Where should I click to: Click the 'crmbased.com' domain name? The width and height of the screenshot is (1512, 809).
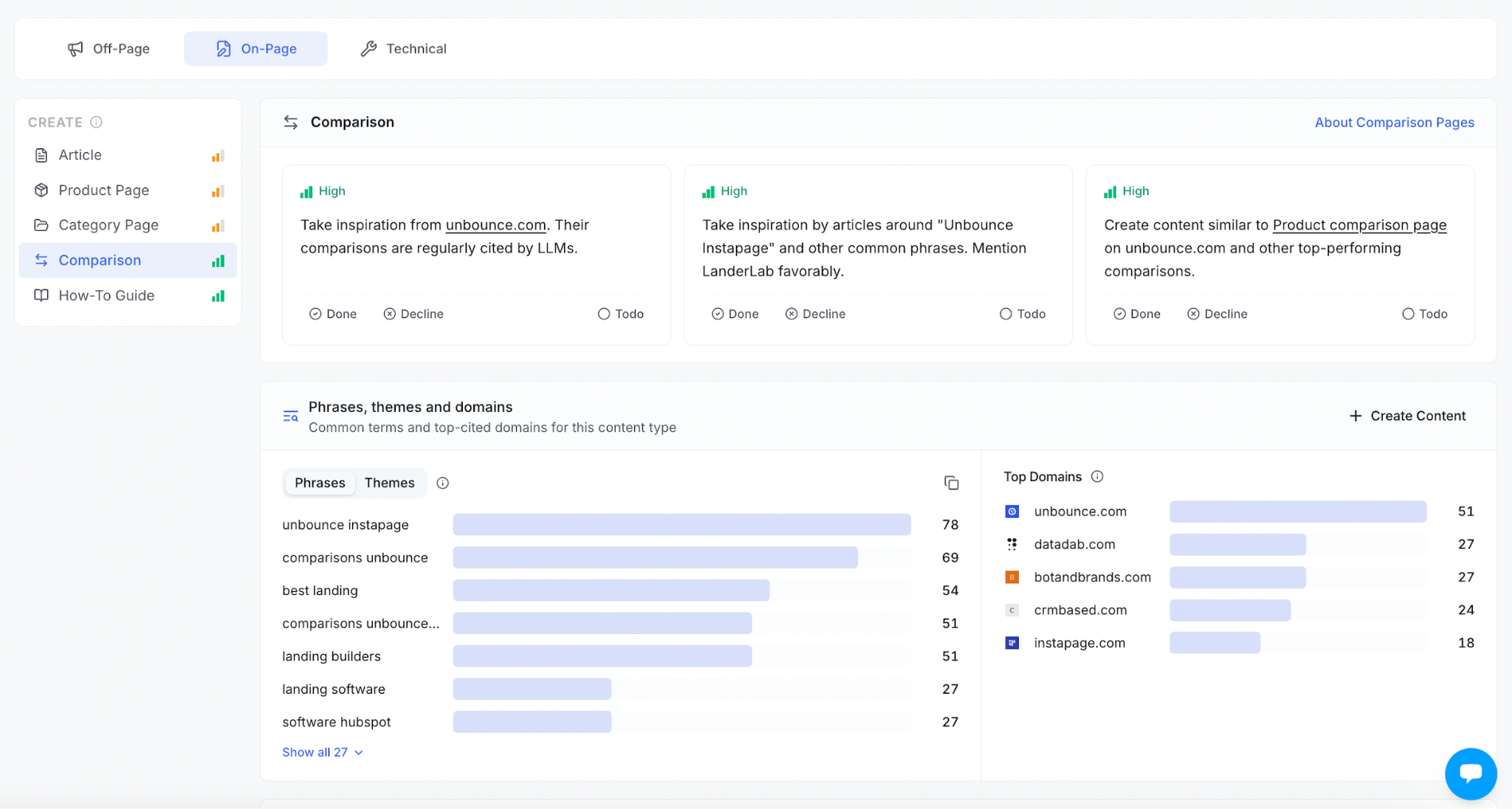tap(1080, 610)
